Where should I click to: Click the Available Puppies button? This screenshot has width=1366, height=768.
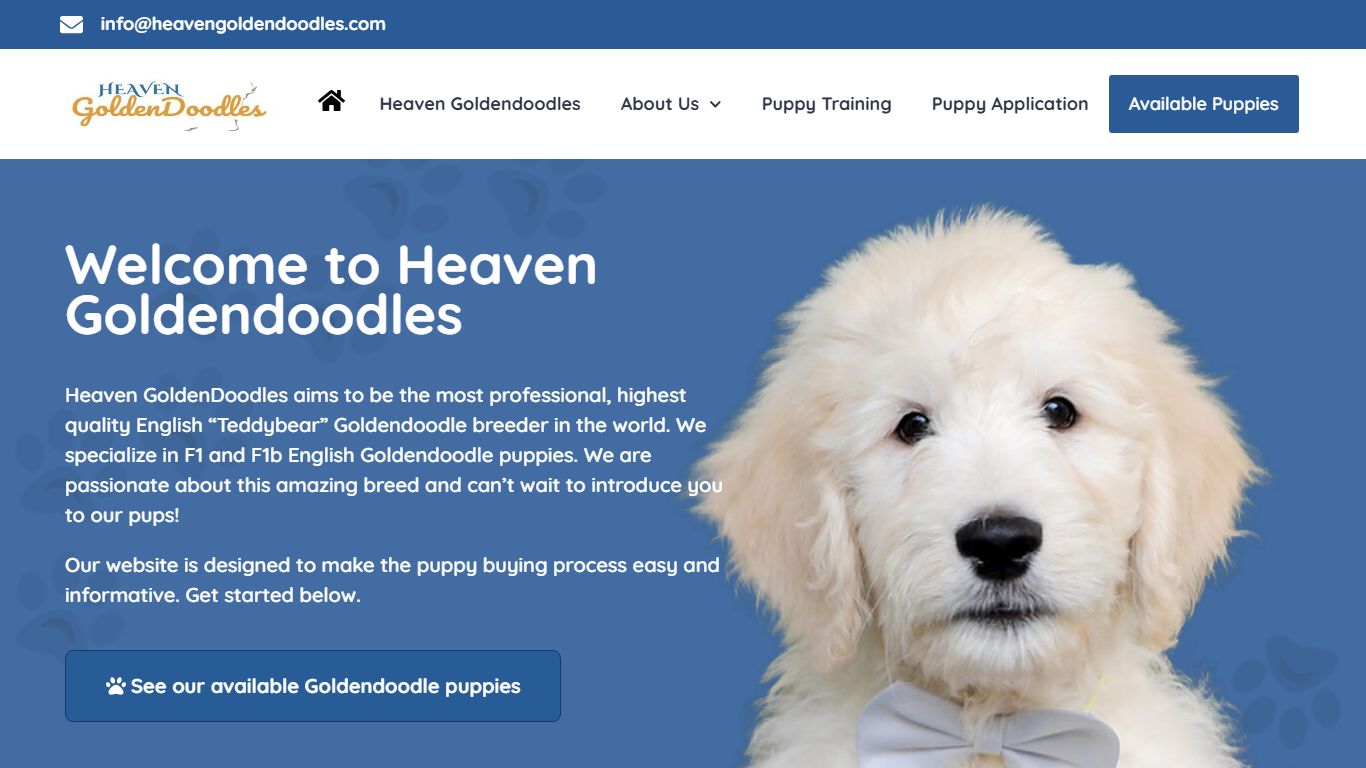click(1203, 104)
